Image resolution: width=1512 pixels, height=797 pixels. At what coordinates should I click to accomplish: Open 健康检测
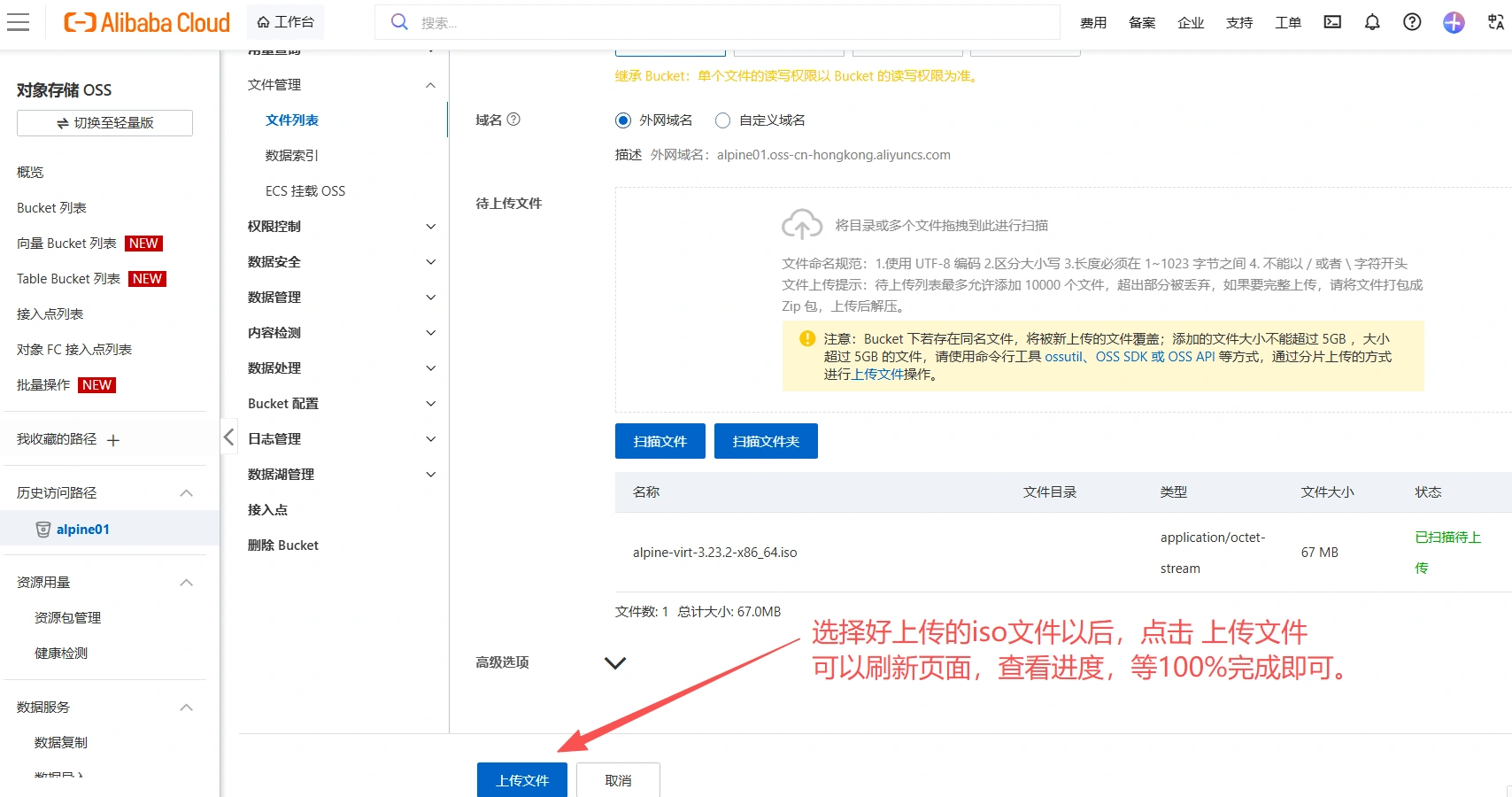[x=61, y=654]
